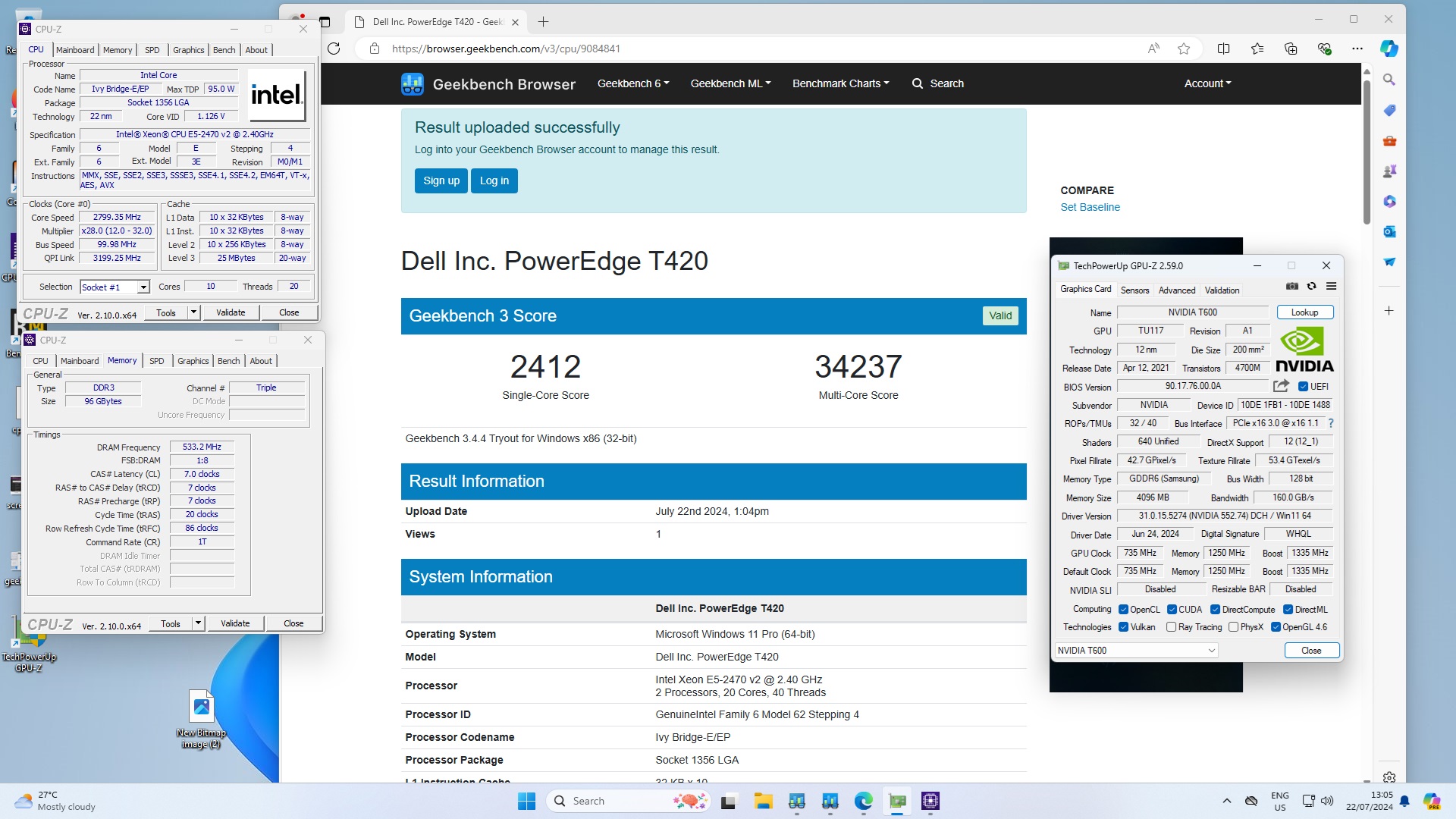Open the GPU-Z hamburger menu

coord(1331,286)
